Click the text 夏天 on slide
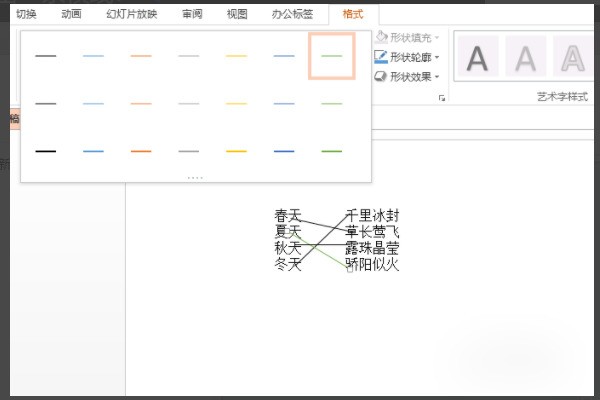Screen dimensions: 600x400 288,232
